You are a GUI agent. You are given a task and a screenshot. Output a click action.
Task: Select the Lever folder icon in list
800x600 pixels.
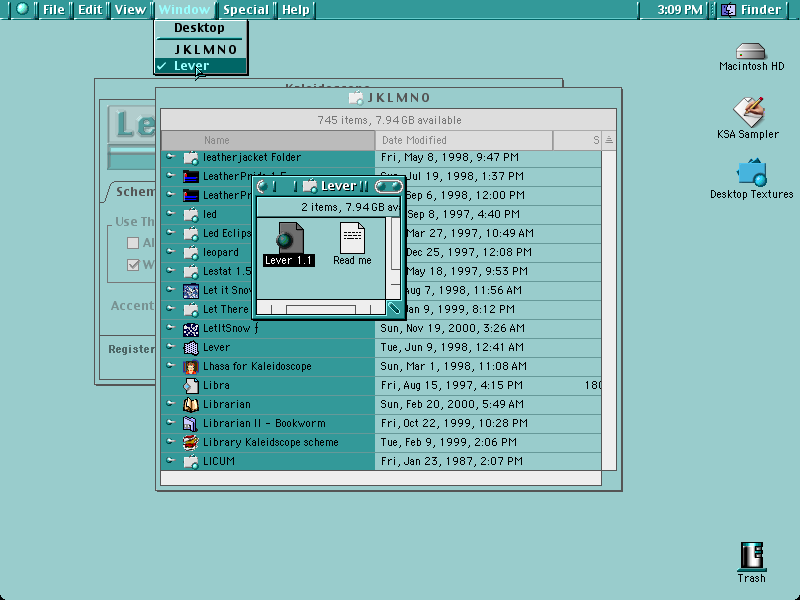(x=191, y=348)
